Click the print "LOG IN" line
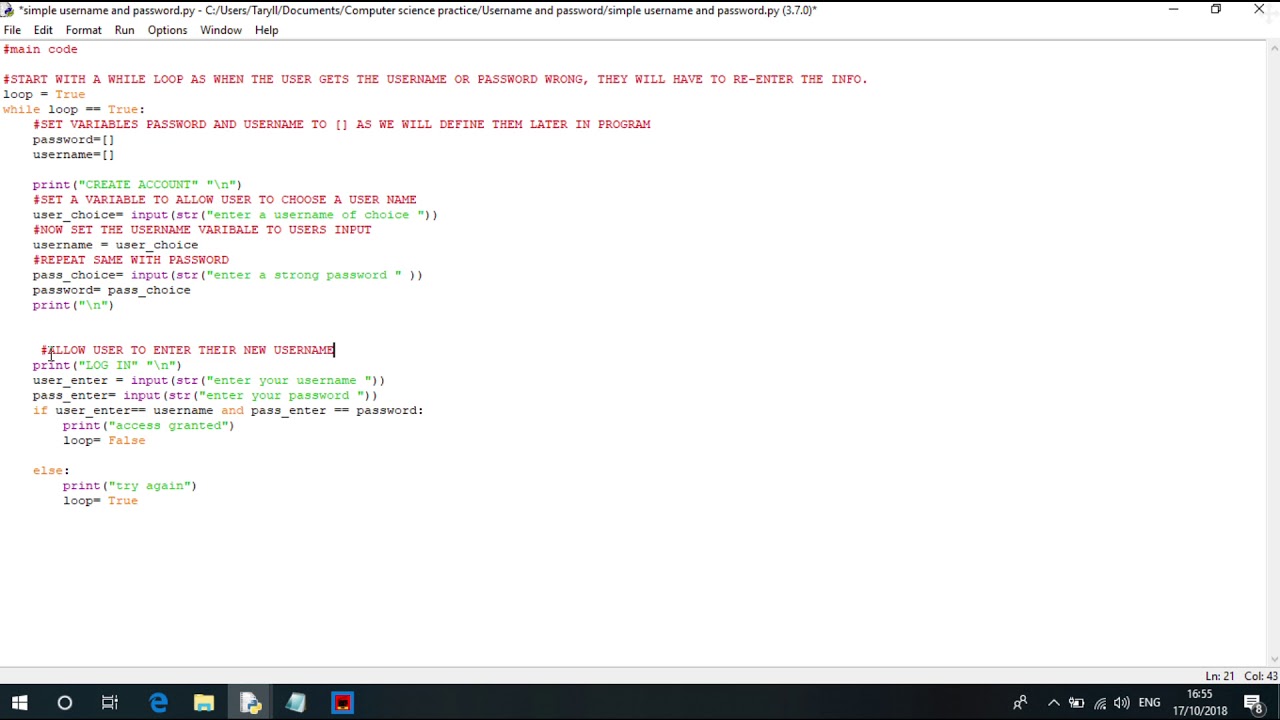 [x=107, y=365]
